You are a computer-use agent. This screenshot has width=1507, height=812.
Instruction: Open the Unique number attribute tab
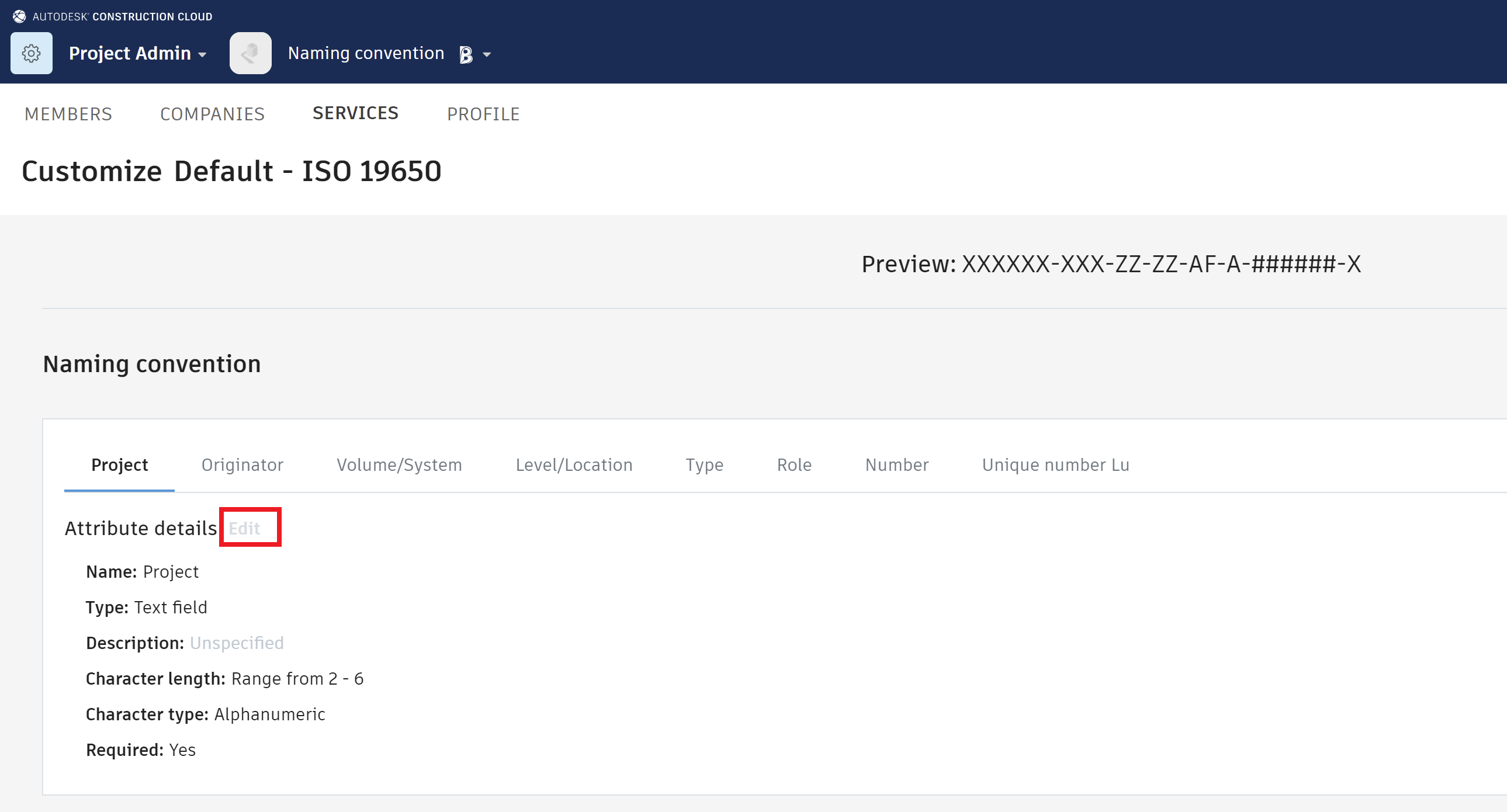click(1055, 464)
